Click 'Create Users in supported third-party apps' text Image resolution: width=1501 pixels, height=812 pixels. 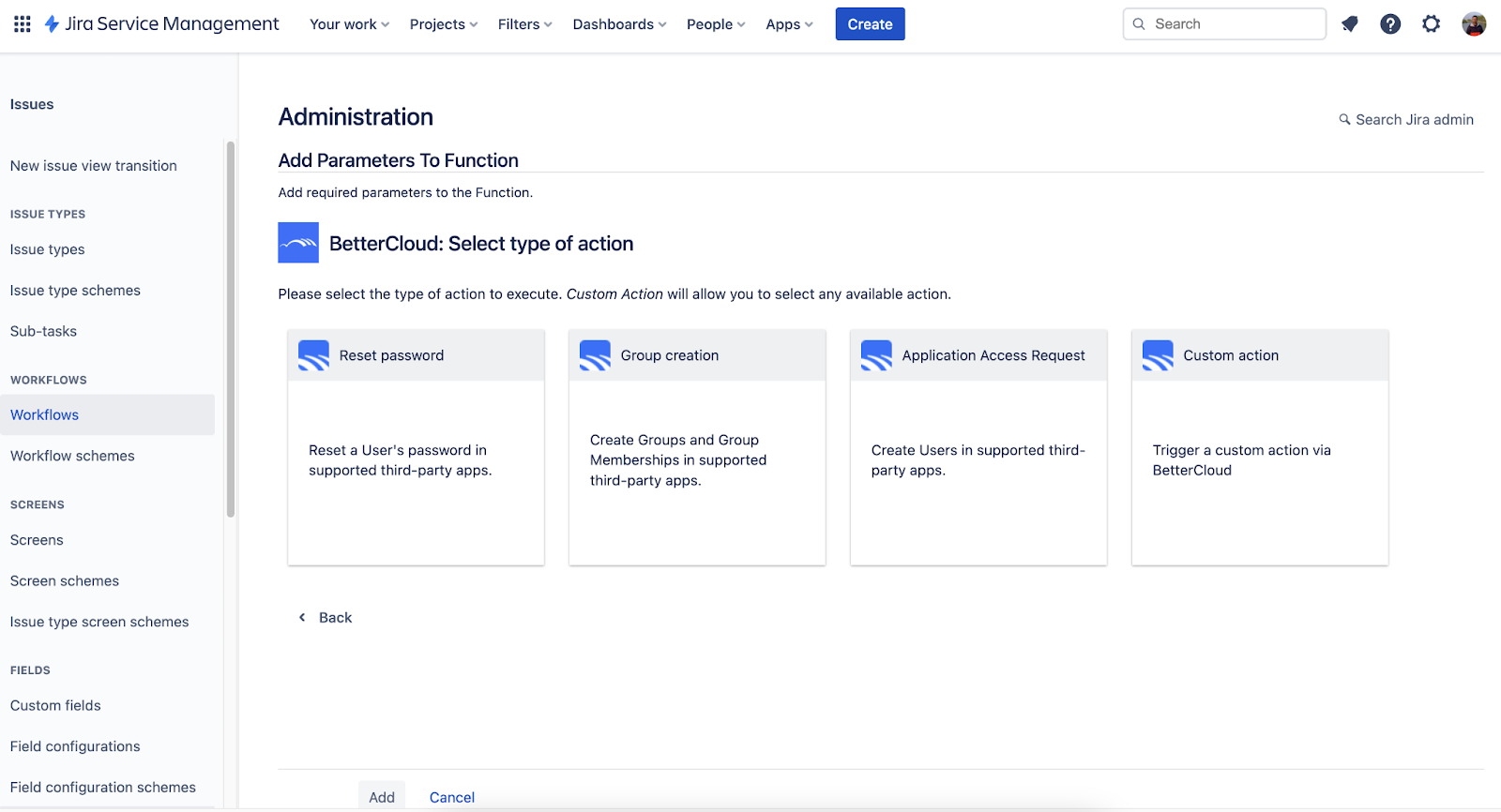pyautogui.click(x=978, y=460)
